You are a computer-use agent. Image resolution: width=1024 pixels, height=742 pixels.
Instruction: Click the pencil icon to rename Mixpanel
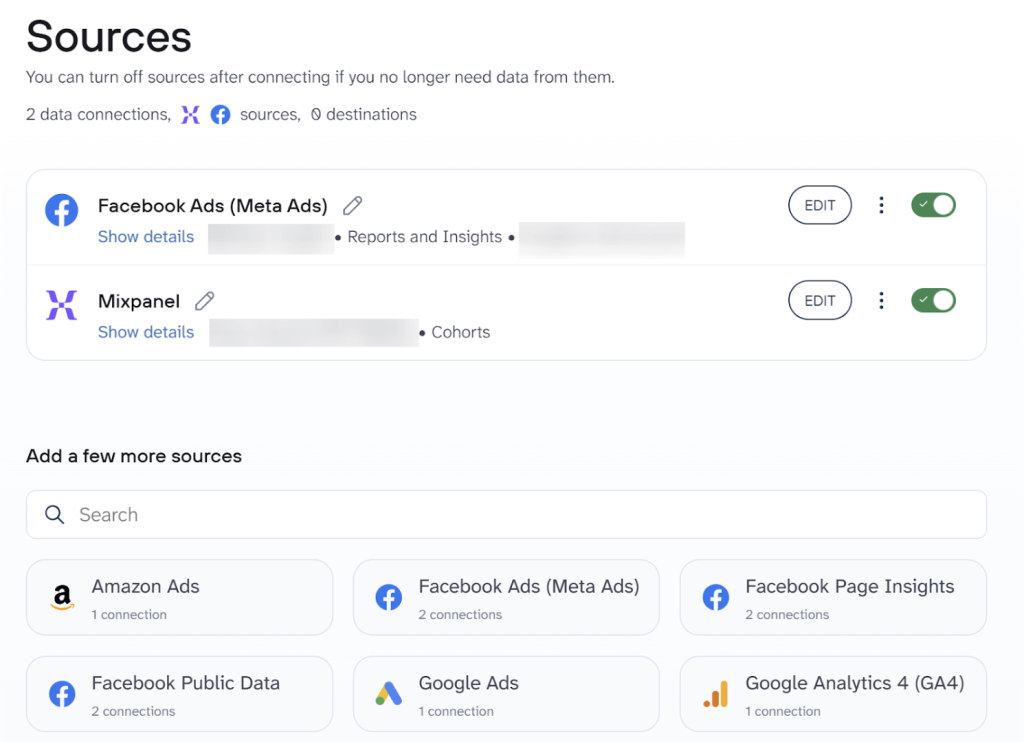tap(204, 300)
